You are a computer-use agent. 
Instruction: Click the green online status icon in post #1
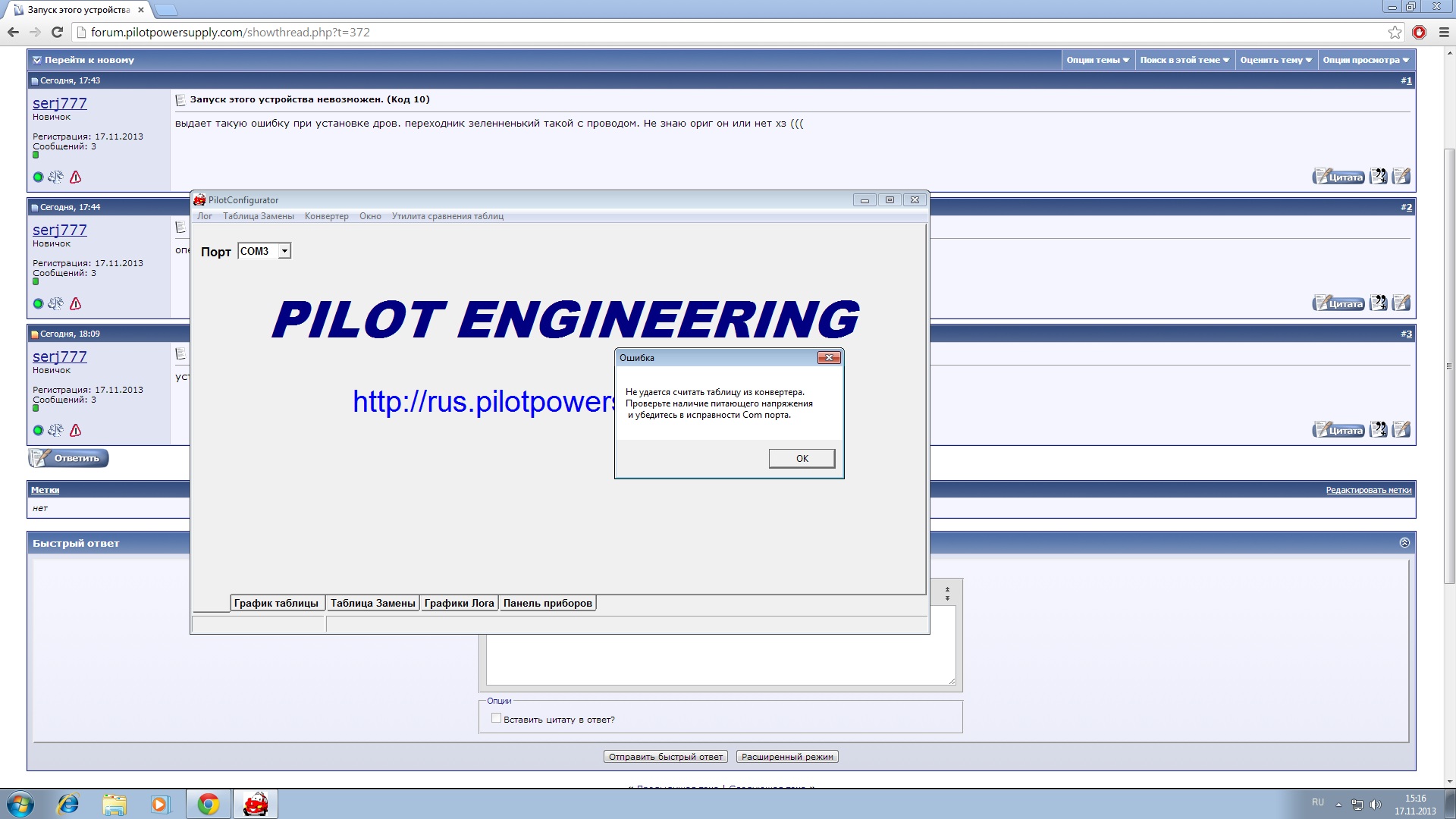[38, 177]
